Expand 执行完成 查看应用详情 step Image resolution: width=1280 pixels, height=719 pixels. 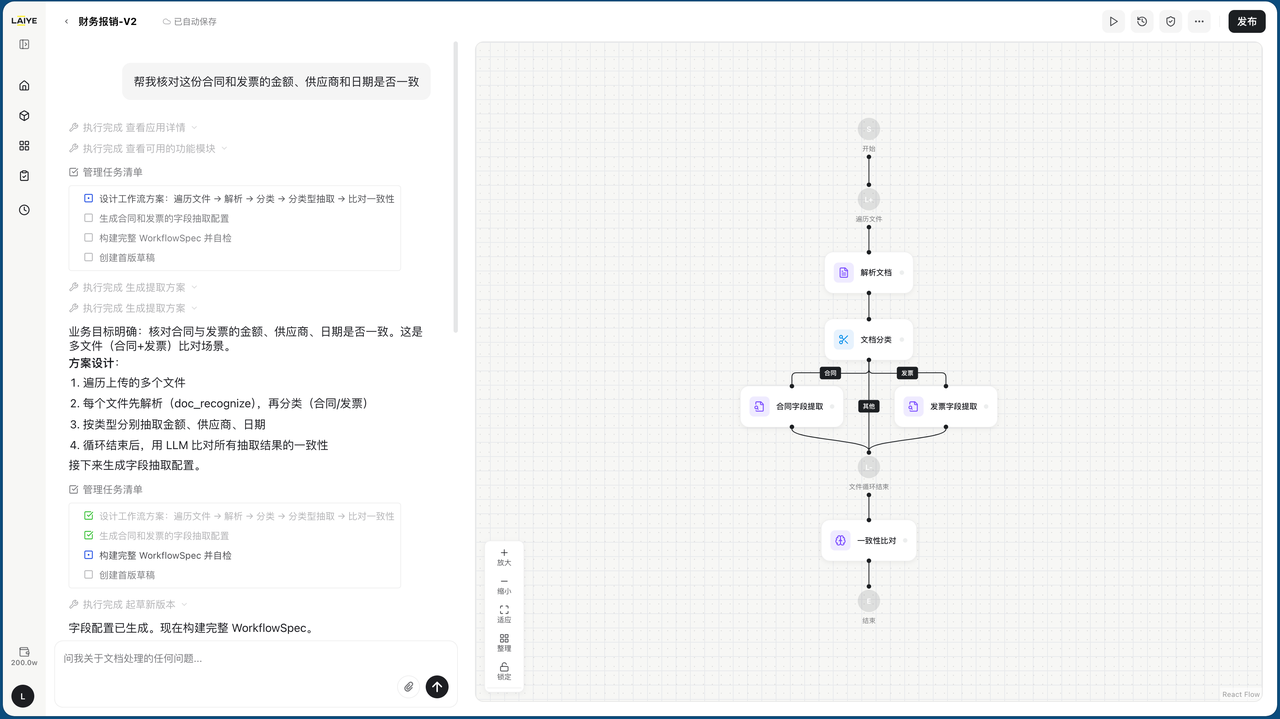coord(133,127)
